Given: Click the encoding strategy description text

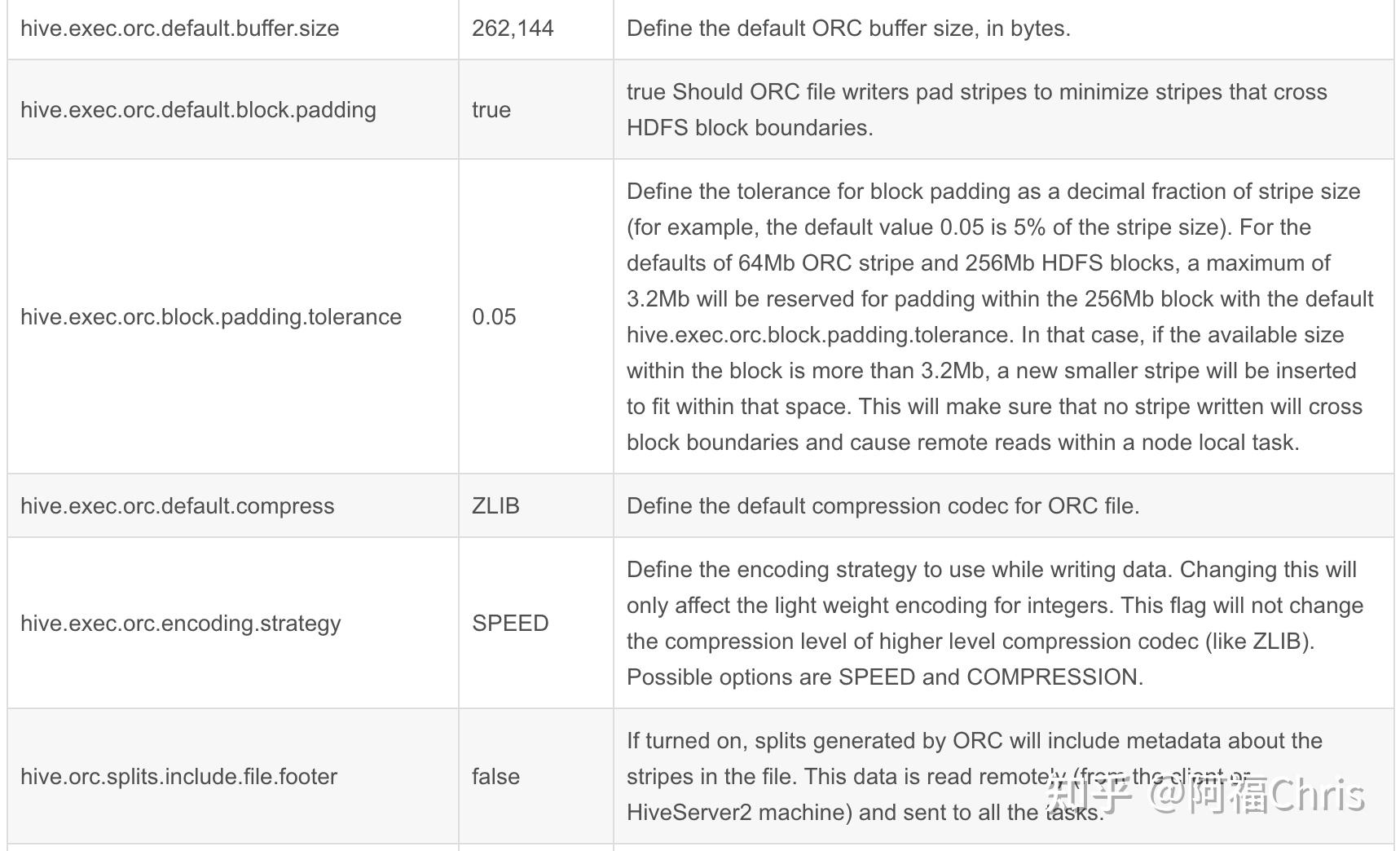Looking at the screenshot, I should (x=995, y=624).
